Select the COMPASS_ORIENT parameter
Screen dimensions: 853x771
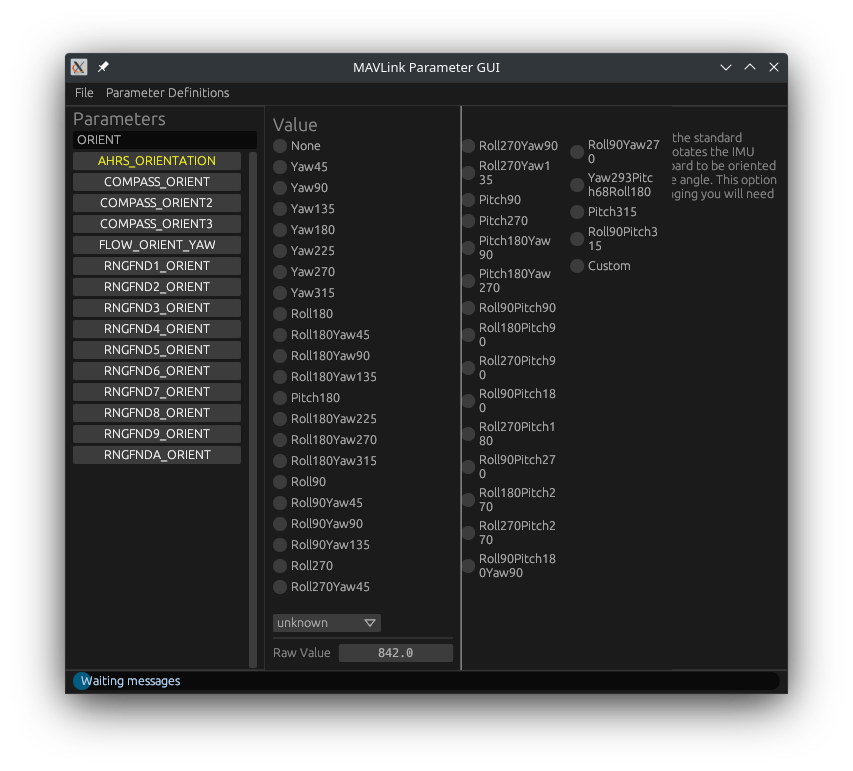156,181
